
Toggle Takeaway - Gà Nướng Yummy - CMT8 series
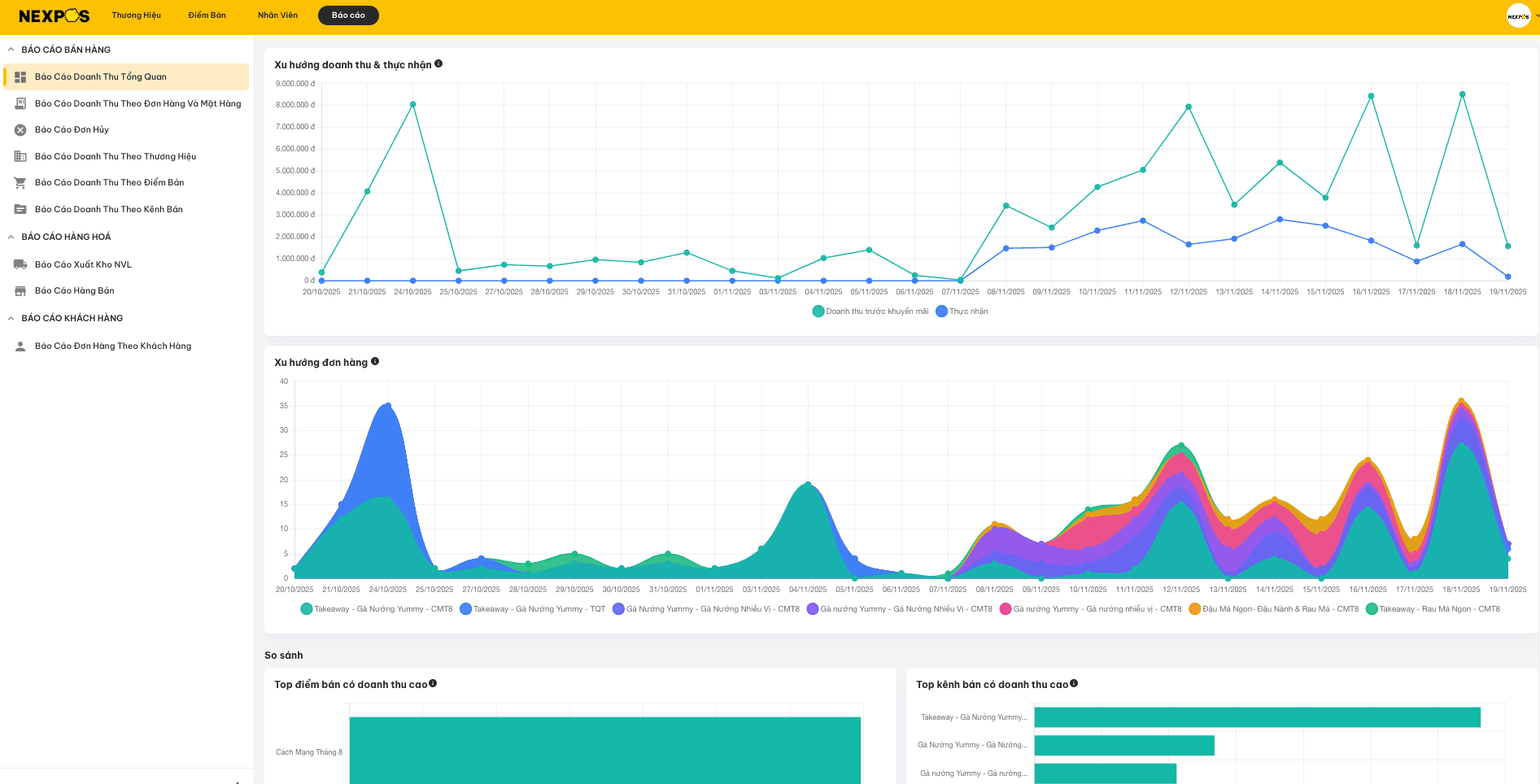point(377,609)
